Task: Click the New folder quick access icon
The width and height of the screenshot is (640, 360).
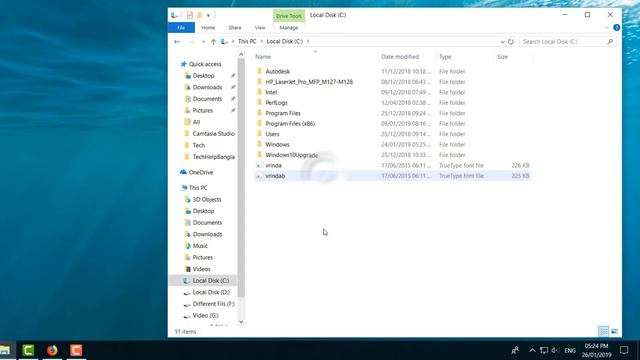Action: coord(199,15)
